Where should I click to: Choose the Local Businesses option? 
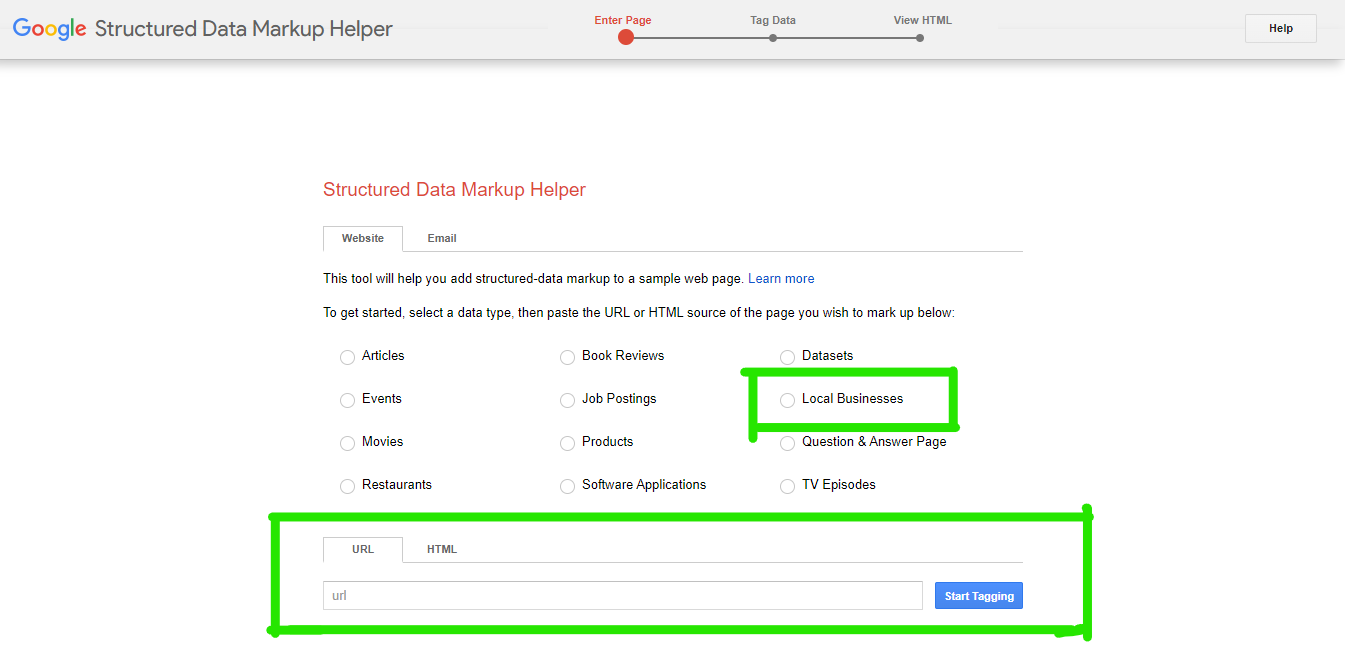pyautogui.click(x=788, y=400)
